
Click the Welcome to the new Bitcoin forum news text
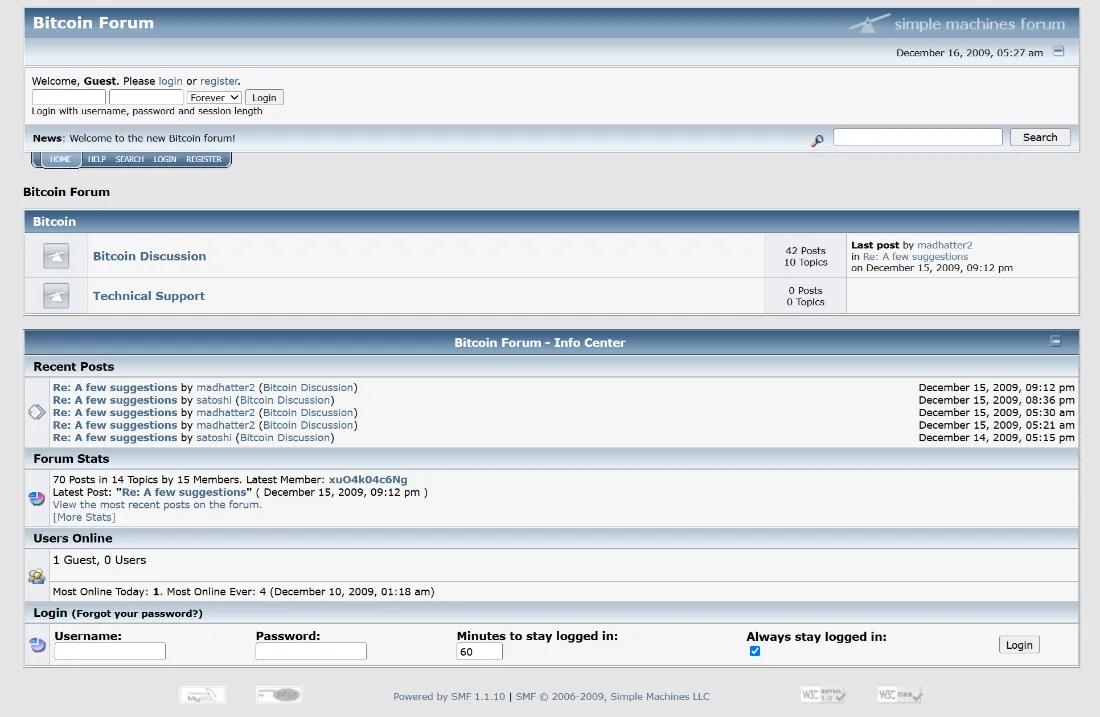(152, 138)
